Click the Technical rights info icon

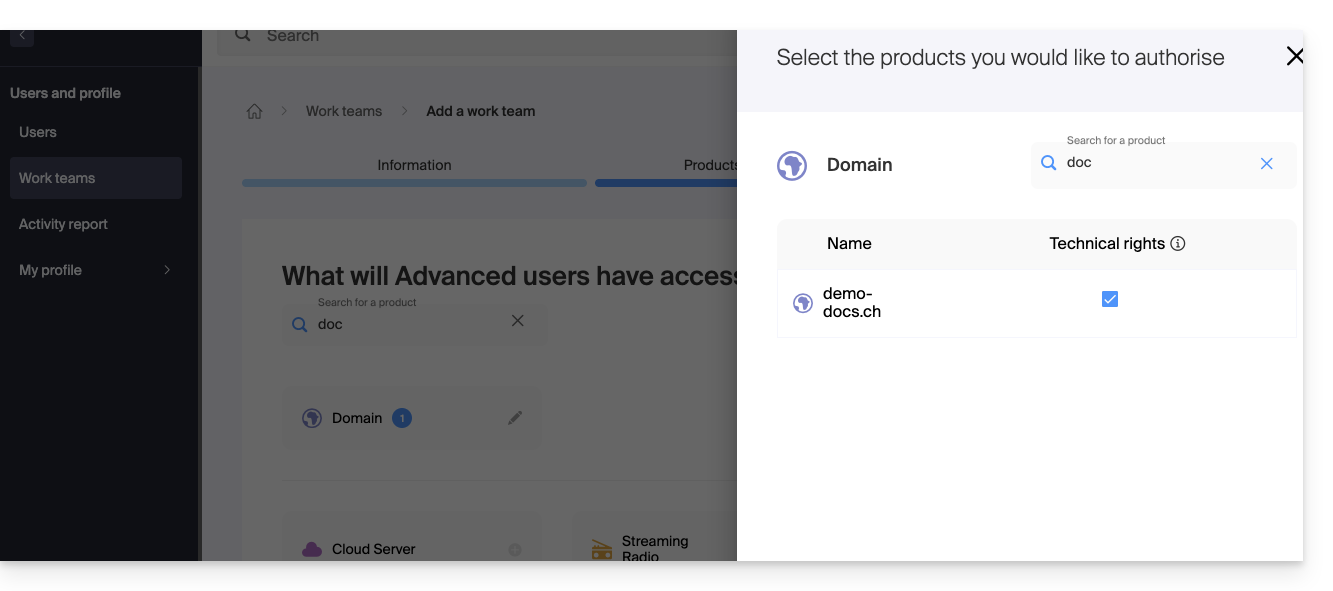click(1178, 244)
